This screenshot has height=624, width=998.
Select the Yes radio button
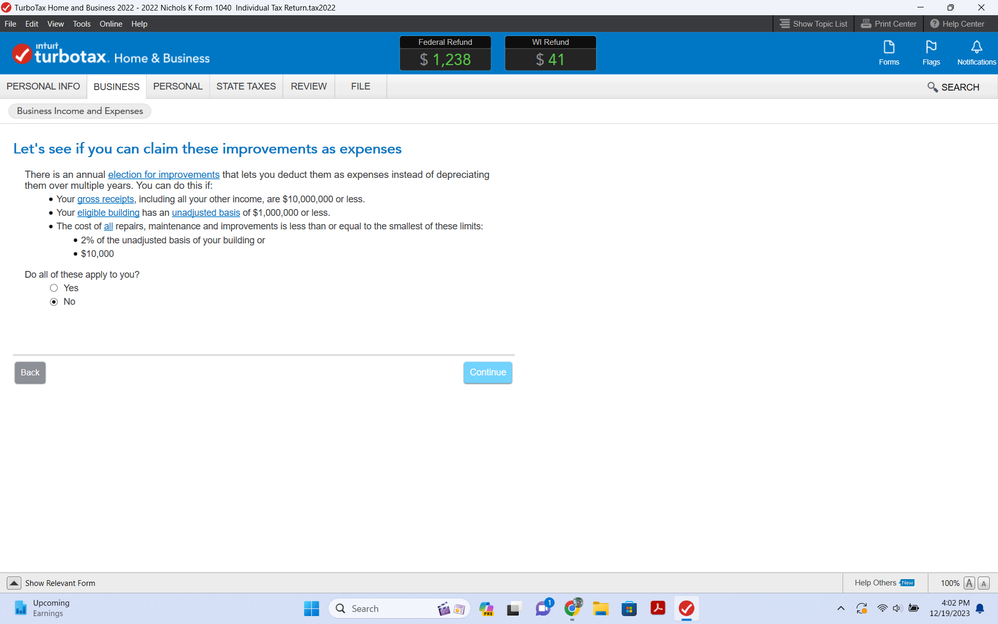(x=54, y=288)
